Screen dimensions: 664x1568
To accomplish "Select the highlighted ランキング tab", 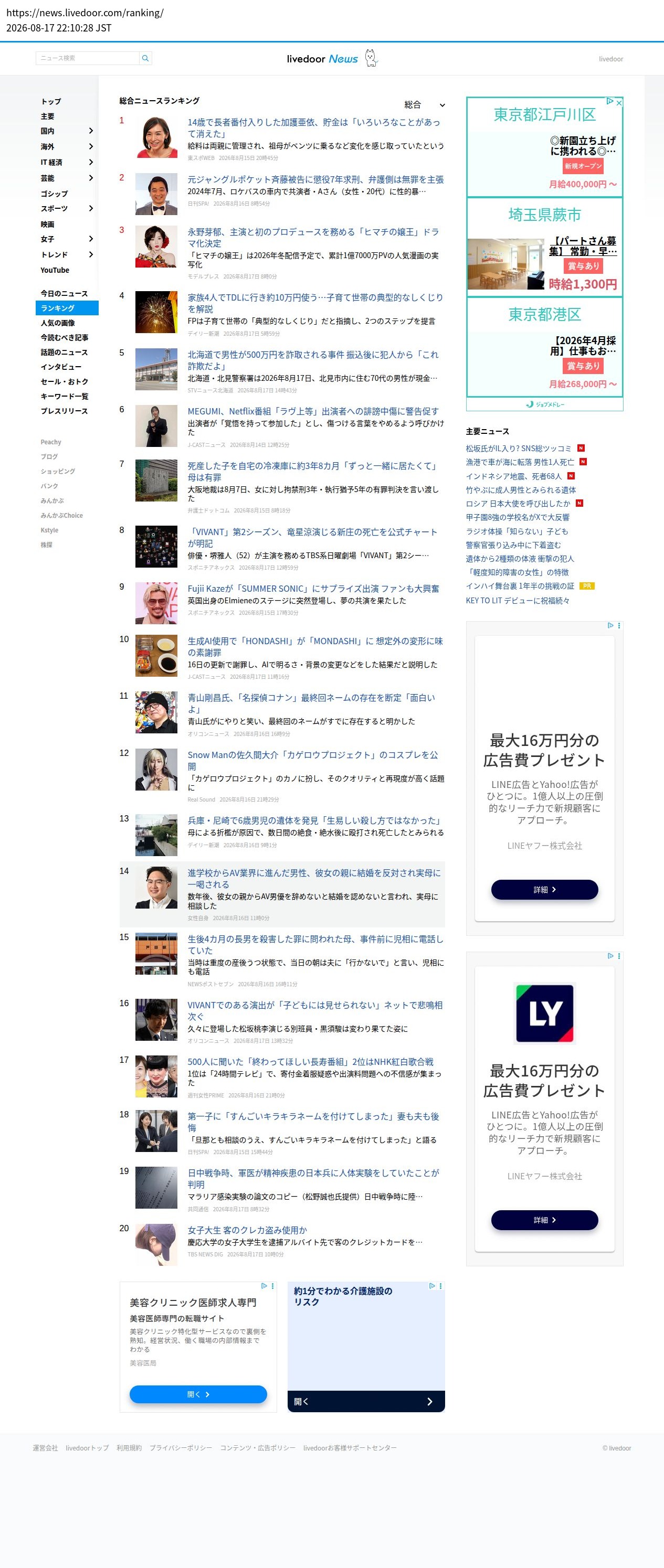I will pyautogui.click(x=67, y=308).
